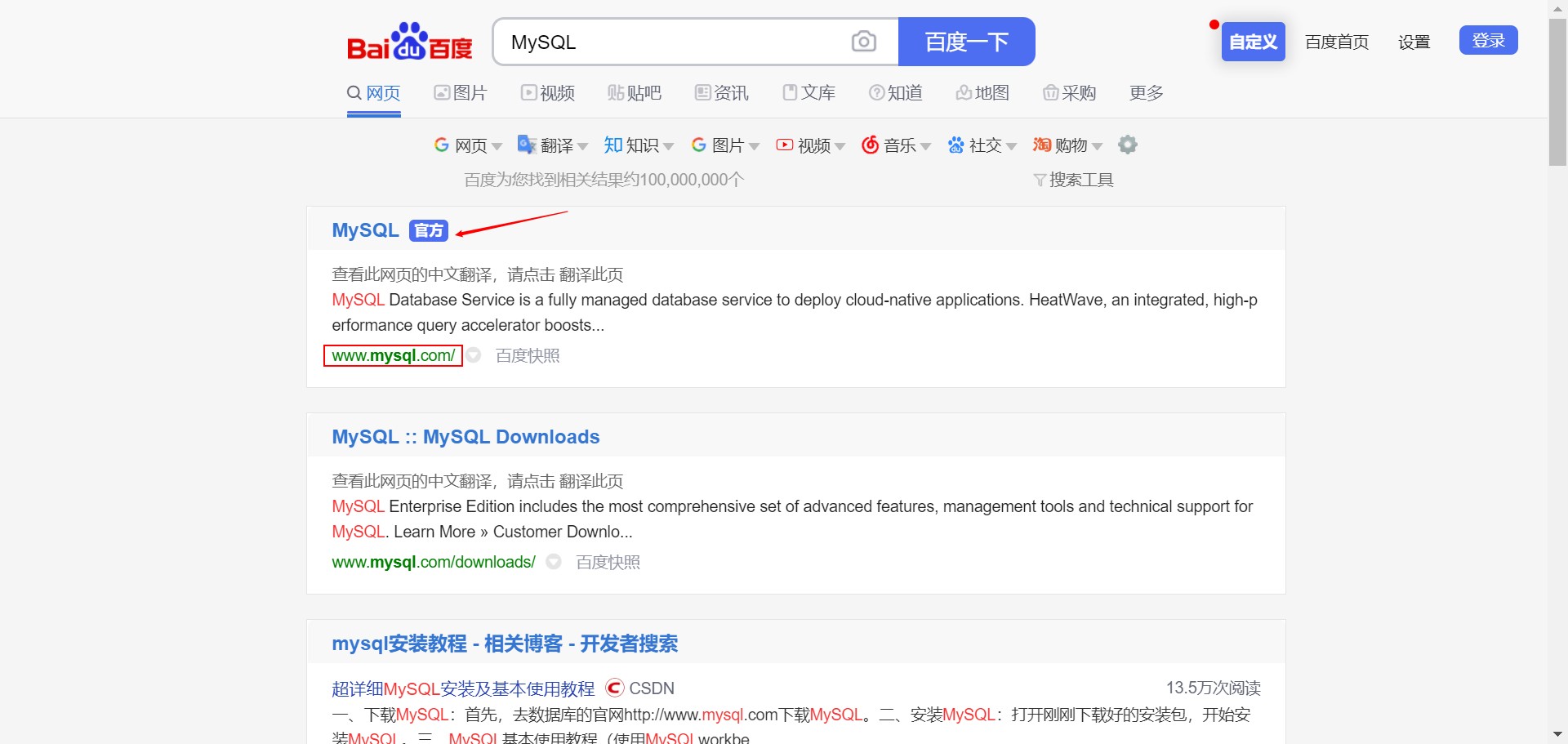Click the 官方 badge
Image resolution: width=1568 pixels, height=744 pixels.
pyautogui.click(x=429, y=230)
